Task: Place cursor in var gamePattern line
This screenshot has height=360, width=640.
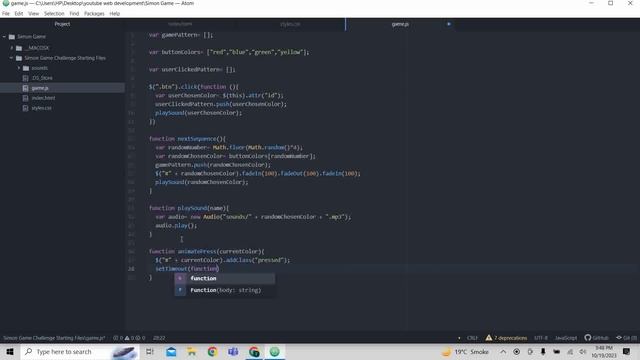Action: click(181, 35)
